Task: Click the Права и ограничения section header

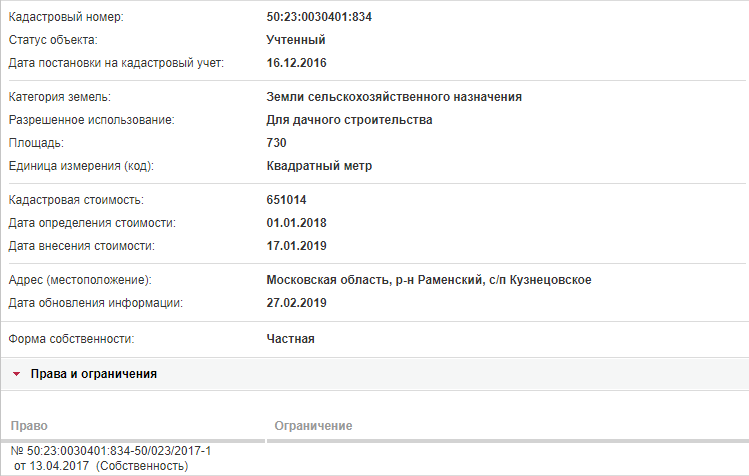Action: (x=374, y=374)
